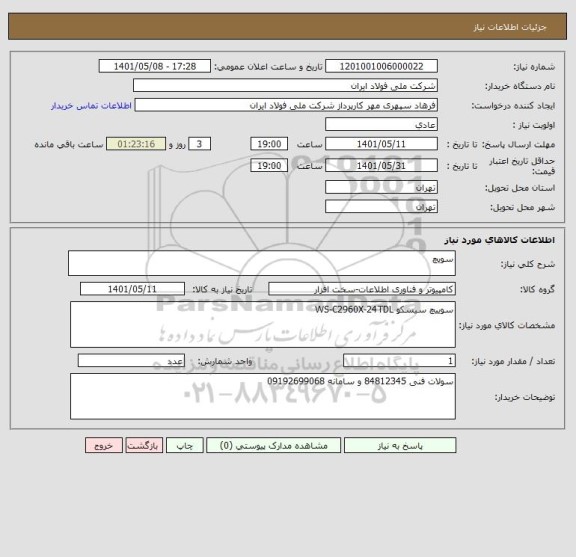Click the buyer organization name field
Screen dimensions: 576x557
[x=285, y=86]
